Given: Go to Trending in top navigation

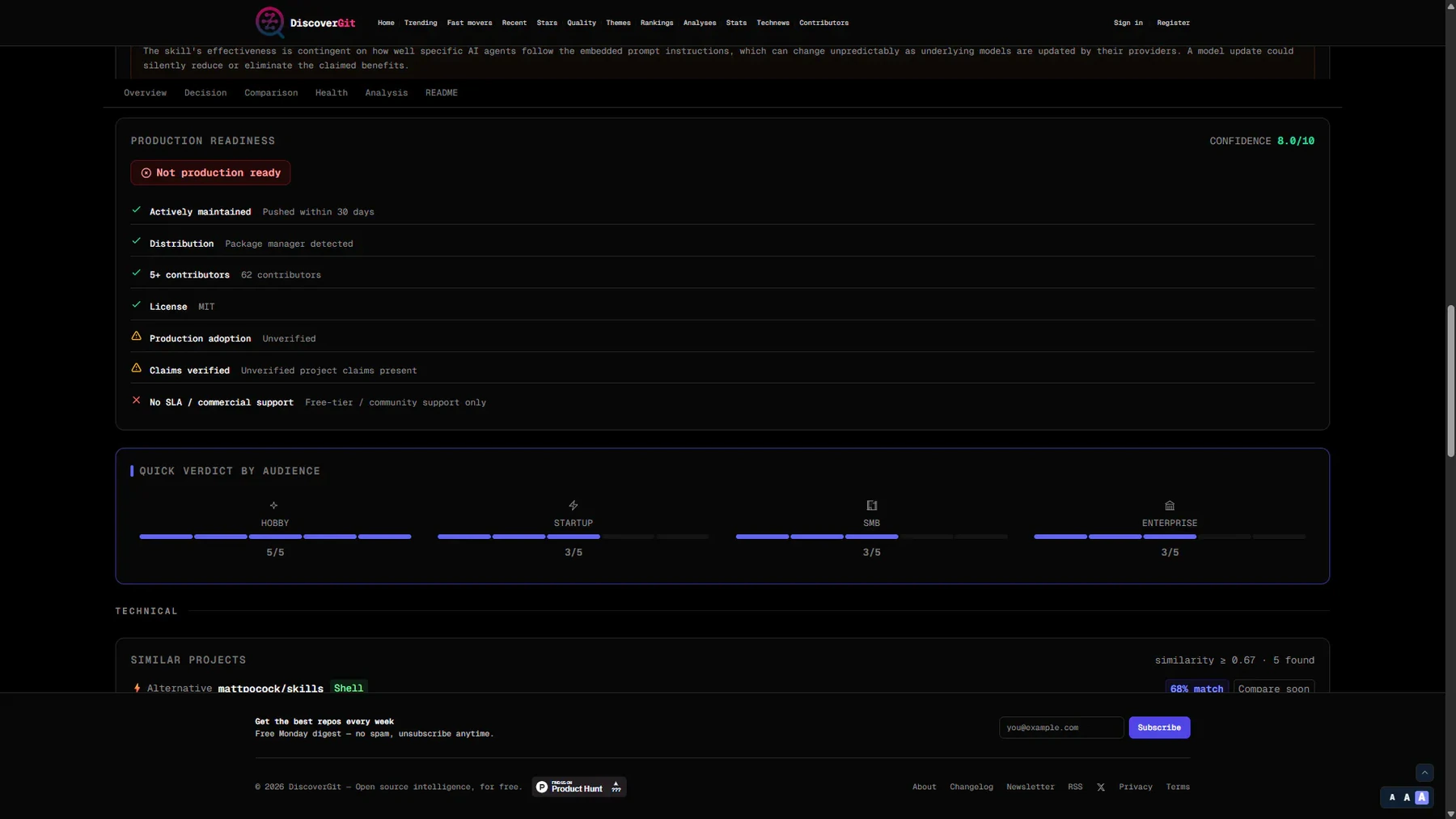Looking at the screenshot, I should [x=421, y=23].
